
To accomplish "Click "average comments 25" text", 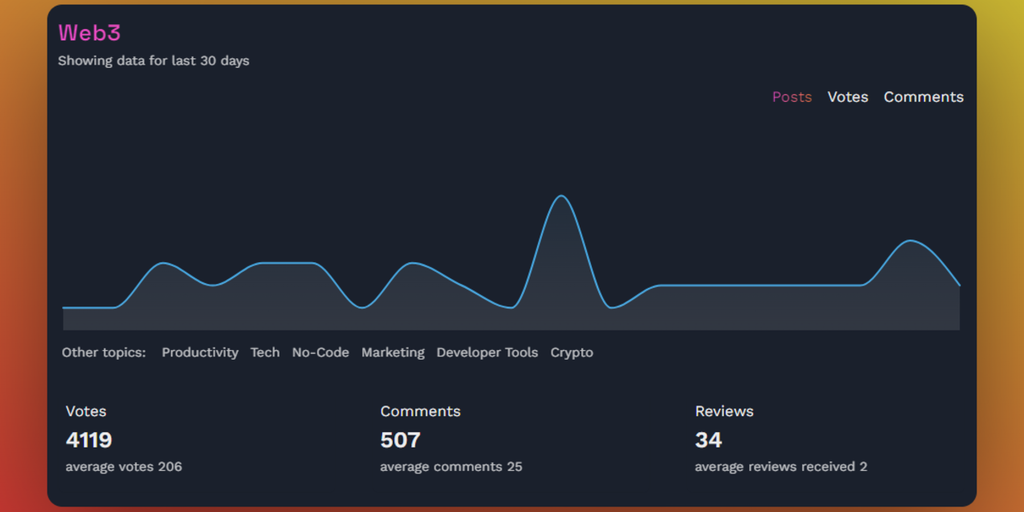I will 451,467.
